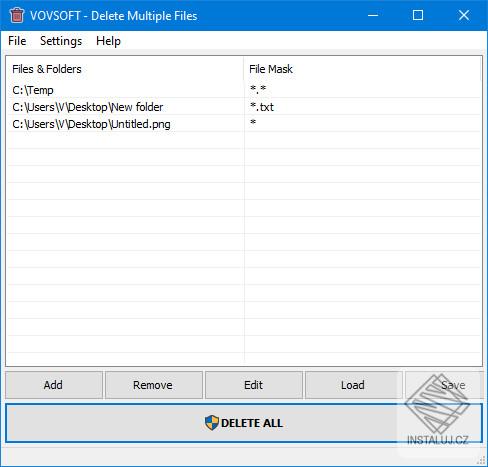
Task: Click the Remove button
Action: [x=153, y=385]
